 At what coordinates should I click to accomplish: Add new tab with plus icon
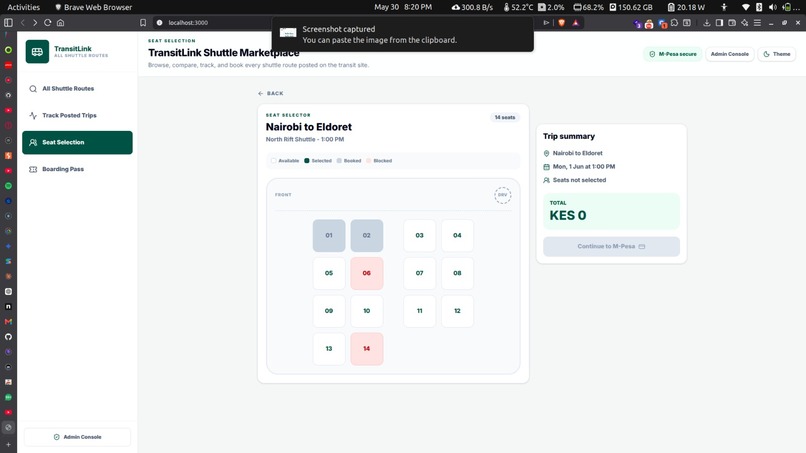pos(8,444)
